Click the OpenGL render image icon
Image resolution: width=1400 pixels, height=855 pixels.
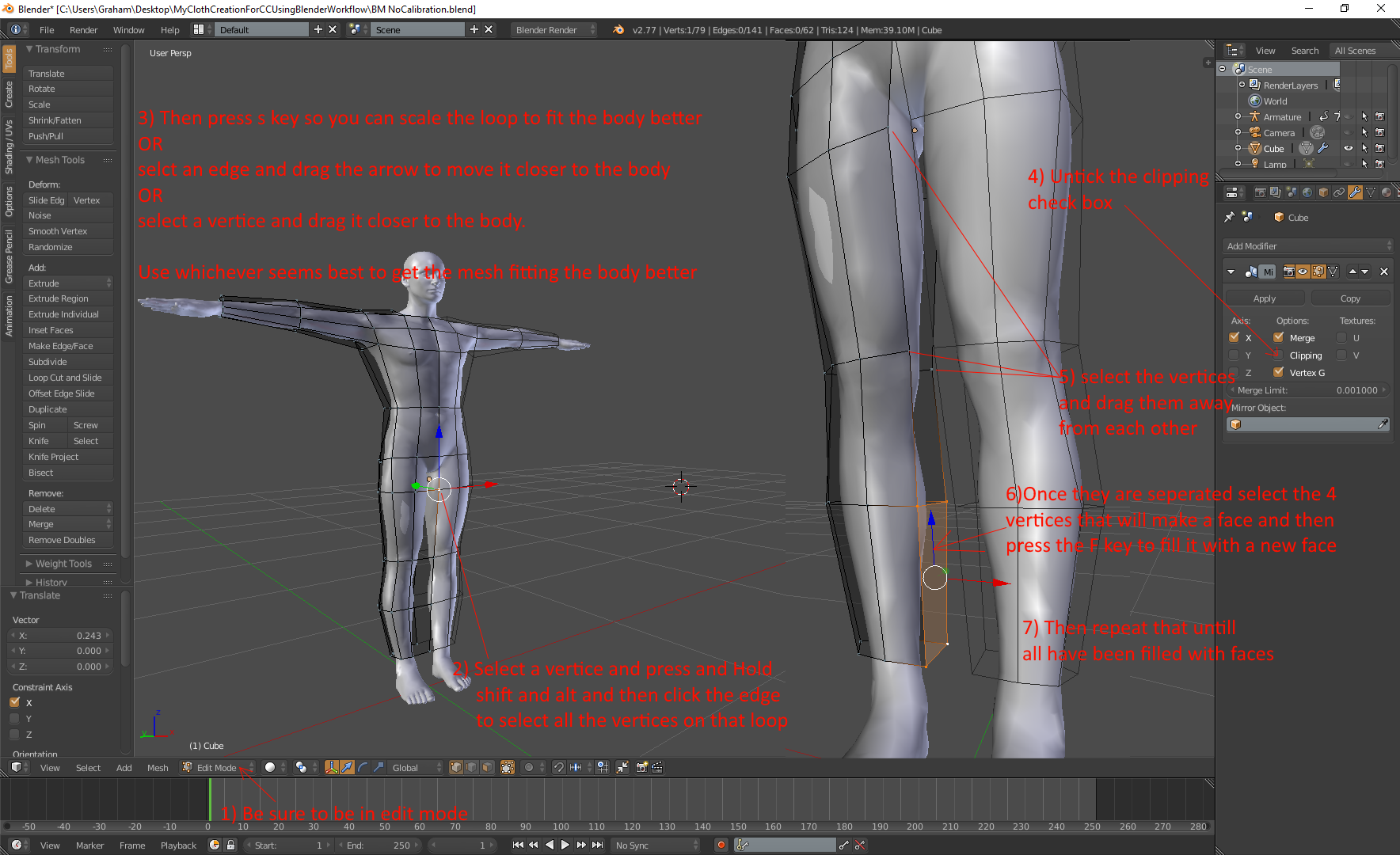pos(642,767)
